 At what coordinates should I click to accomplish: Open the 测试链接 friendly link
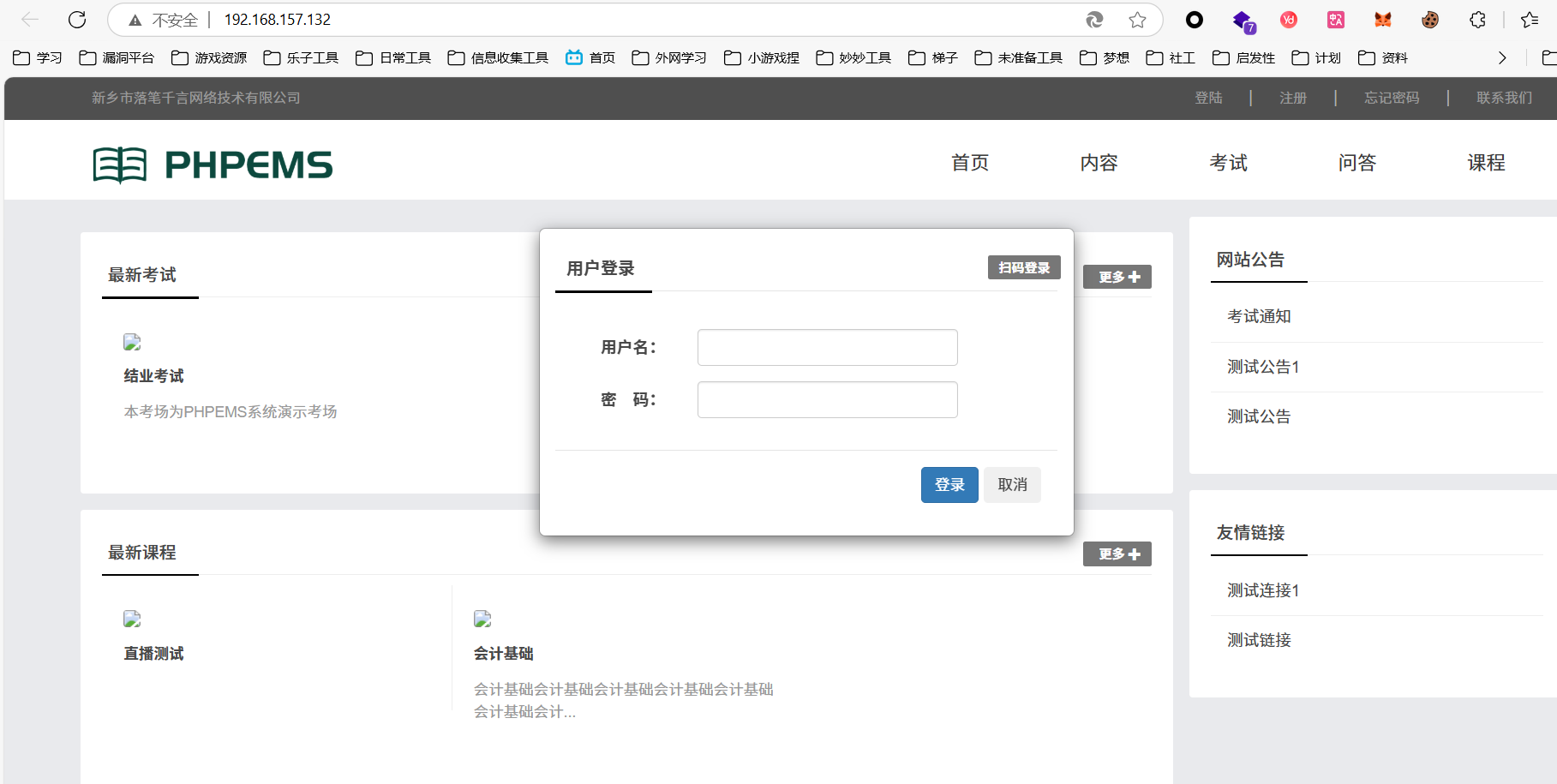(1259, 640)
